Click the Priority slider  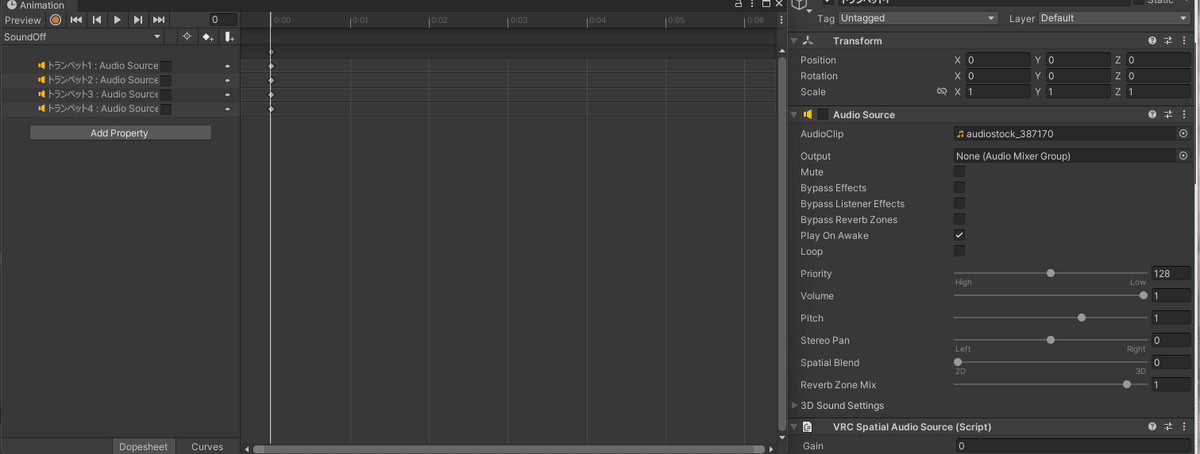[x=1050, y=273]
